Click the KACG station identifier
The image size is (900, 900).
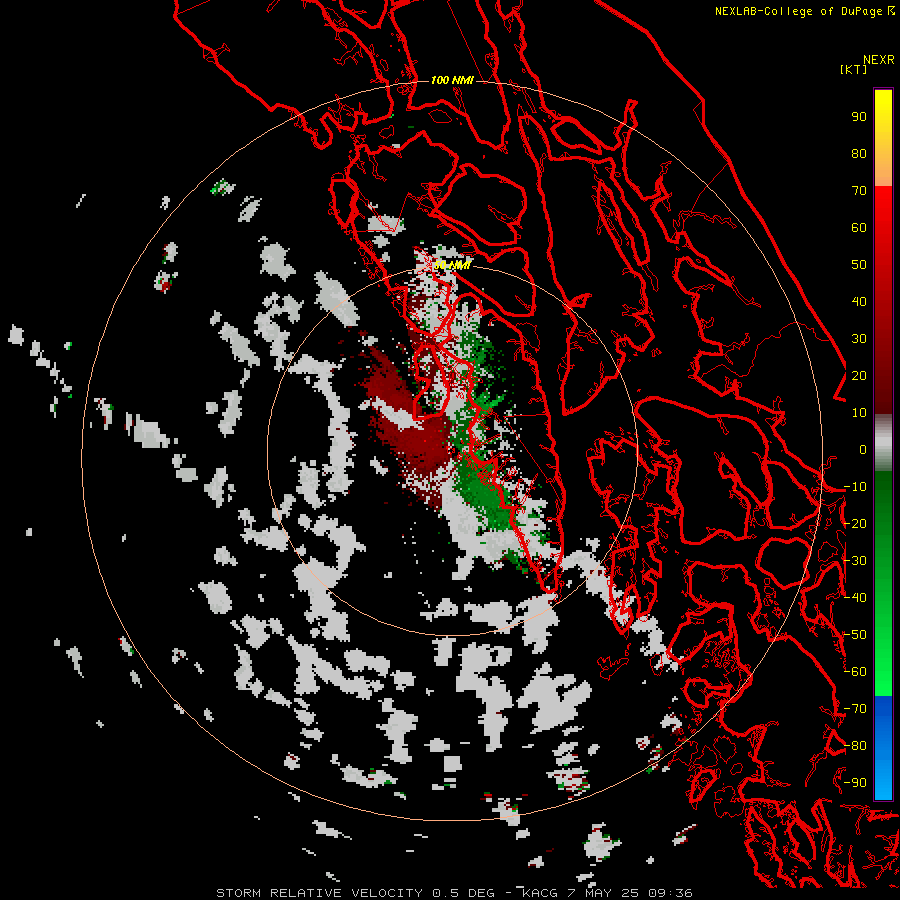[540, 893]
